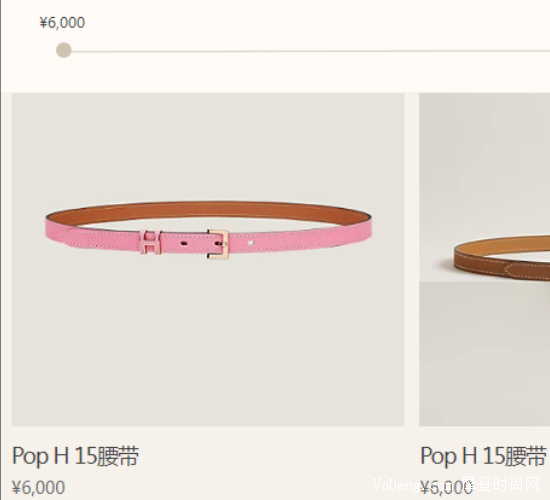Click the gold square buckle loop
Image resolution: width=550 pixels, height=500 pixels.
point(218,244)
